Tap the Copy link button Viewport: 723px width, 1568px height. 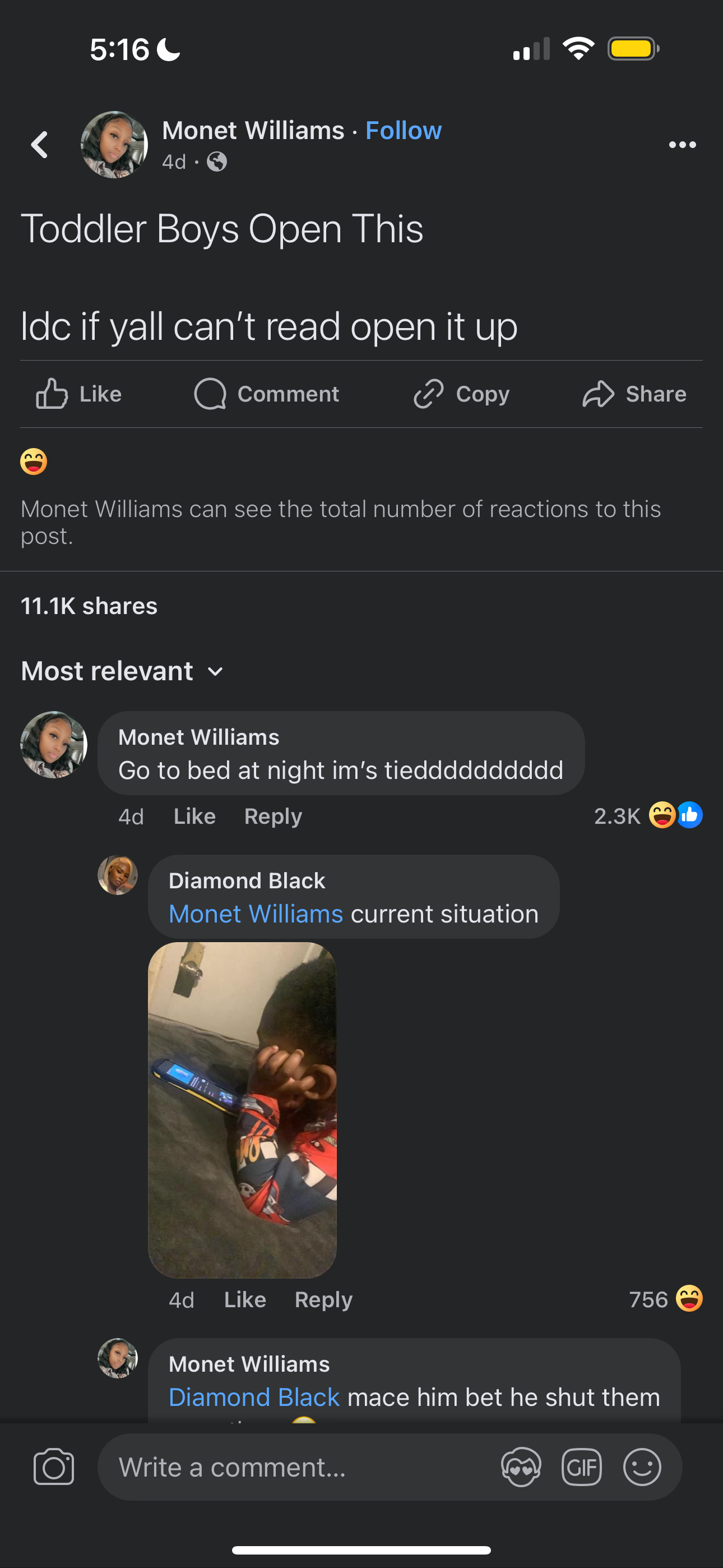pyautogui.click(x=461, y=394)
